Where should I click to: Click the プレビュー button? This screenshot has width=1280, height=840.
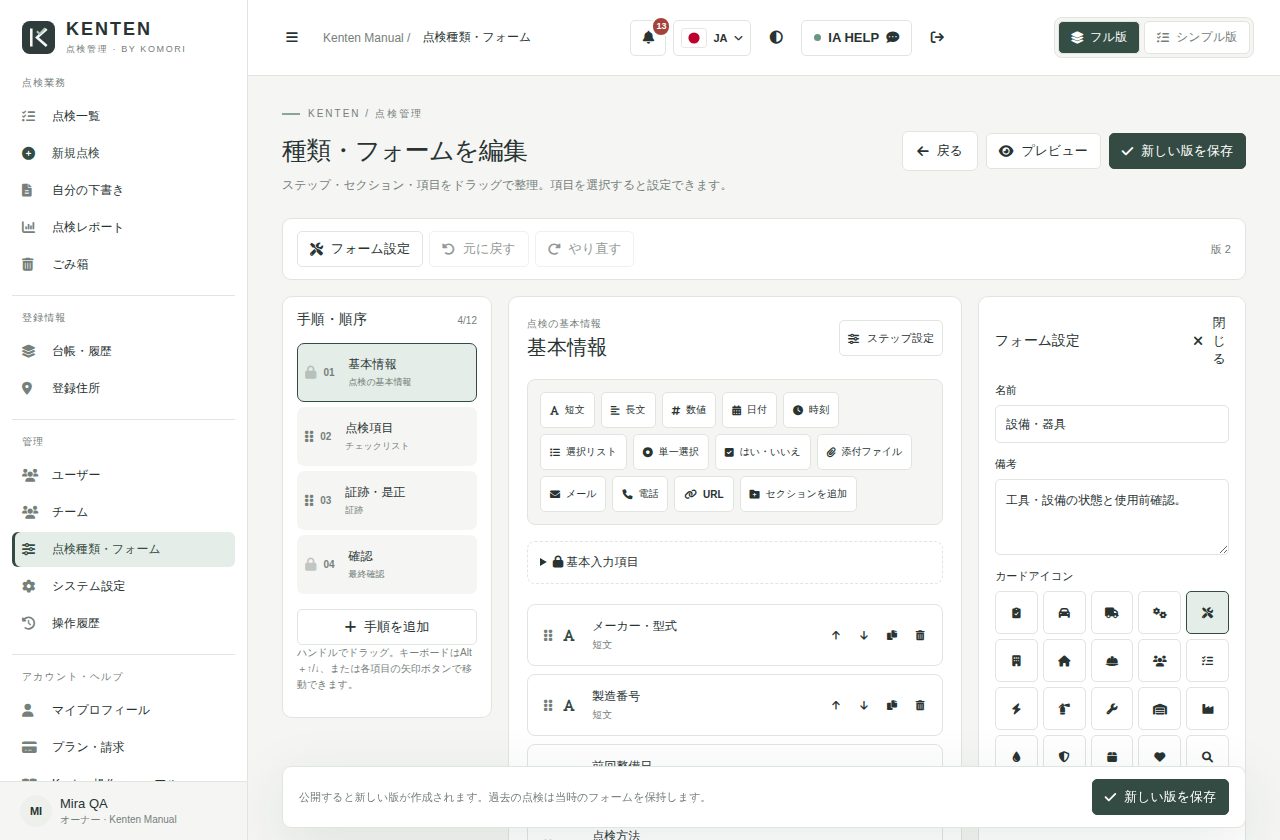pos(1043,151)
